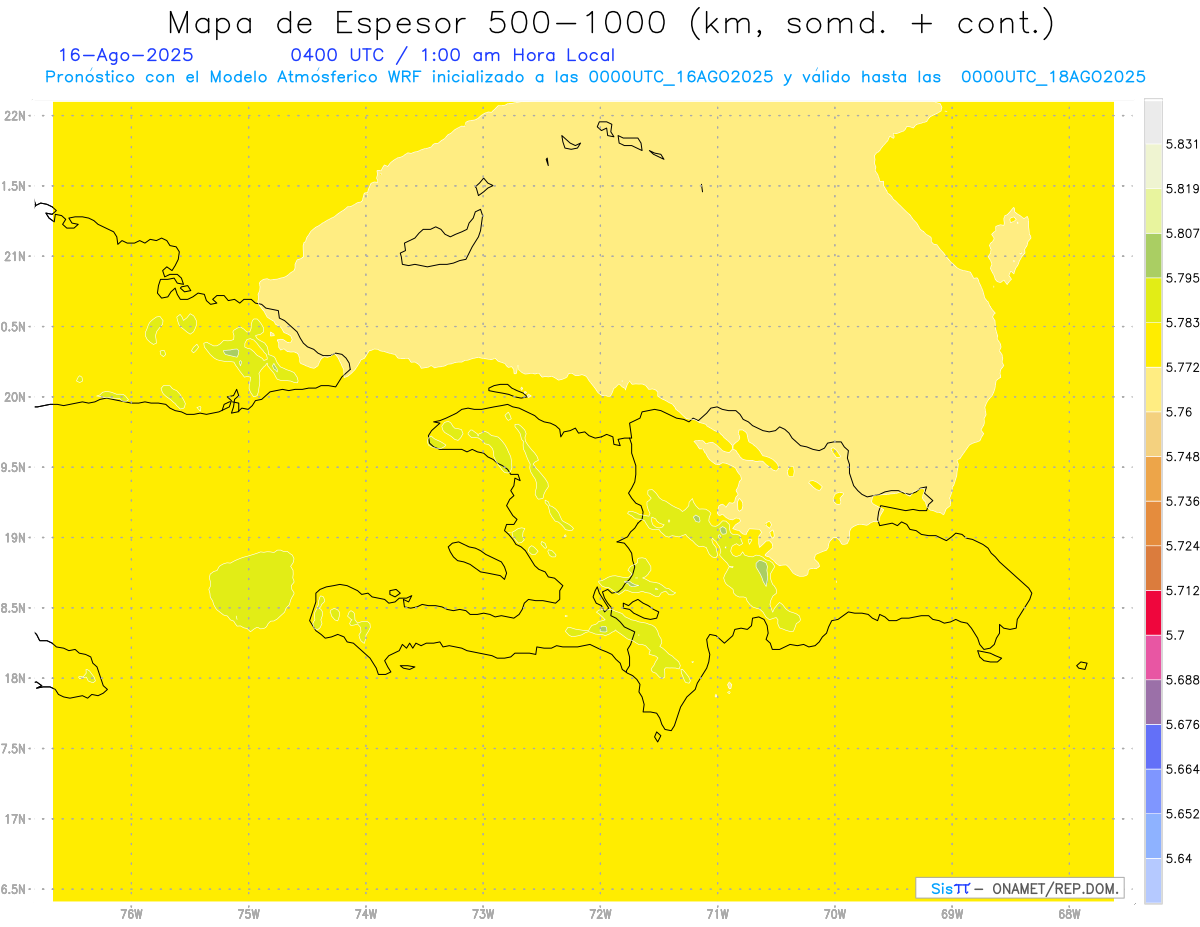
Task: Pick the red swatch between 5.7 and 5.712
Action: 1153,612
